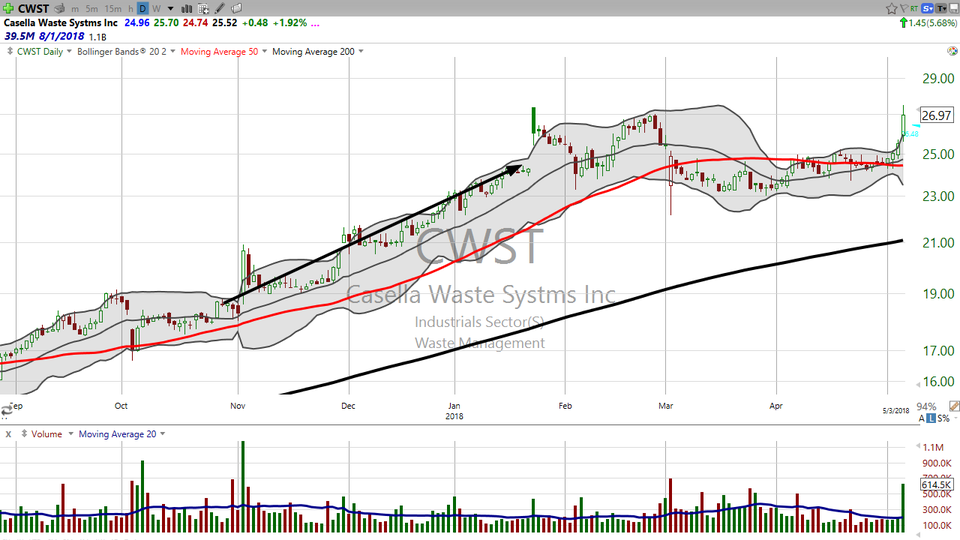Click the +1.92% percent change value
Image resolution: width=960 pixels, height=540 pixels.
tap(290, 23)
